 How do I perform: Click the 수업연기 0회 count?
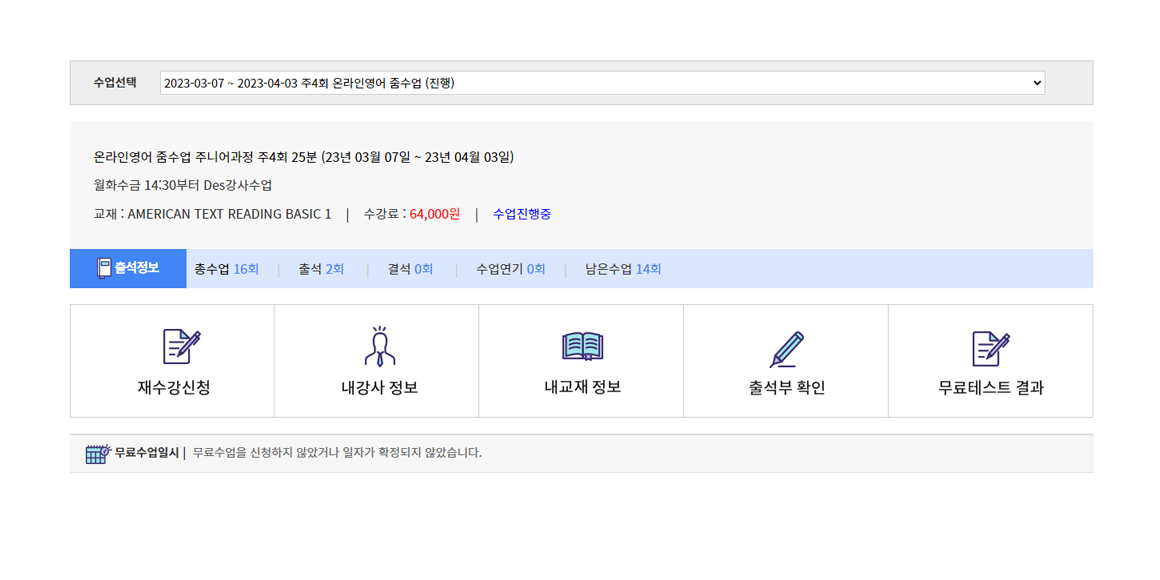coord(510,269)
